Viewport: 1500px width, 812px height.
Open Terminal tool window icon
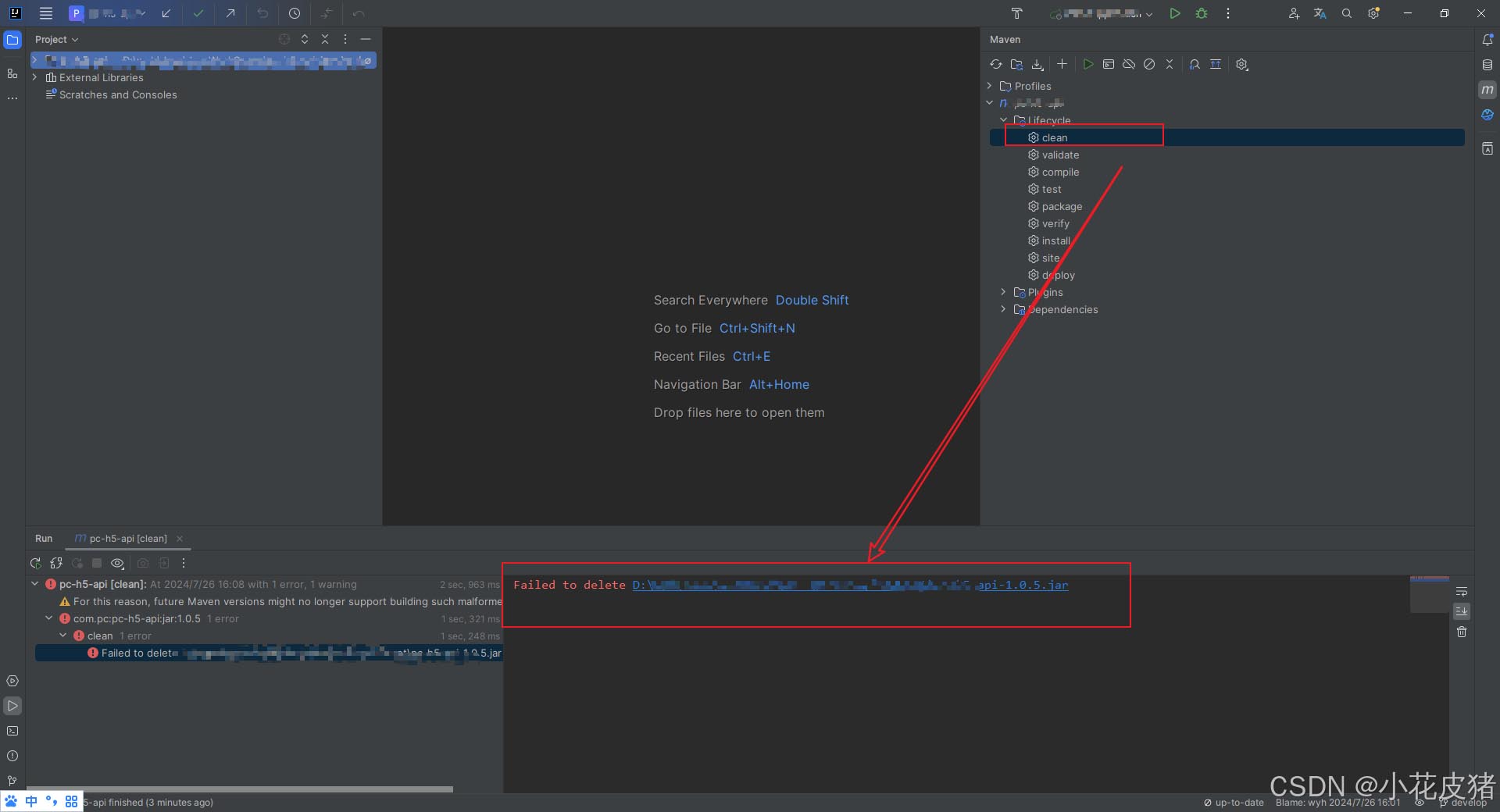[x=12, y=731]
